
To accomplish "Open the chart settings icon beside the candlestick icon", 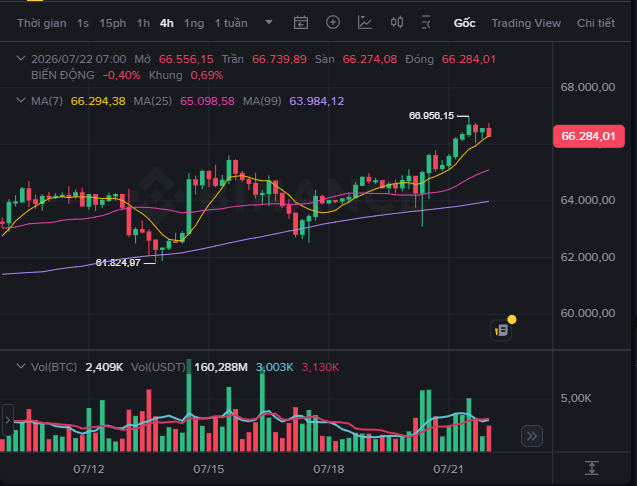I will 426,23.
